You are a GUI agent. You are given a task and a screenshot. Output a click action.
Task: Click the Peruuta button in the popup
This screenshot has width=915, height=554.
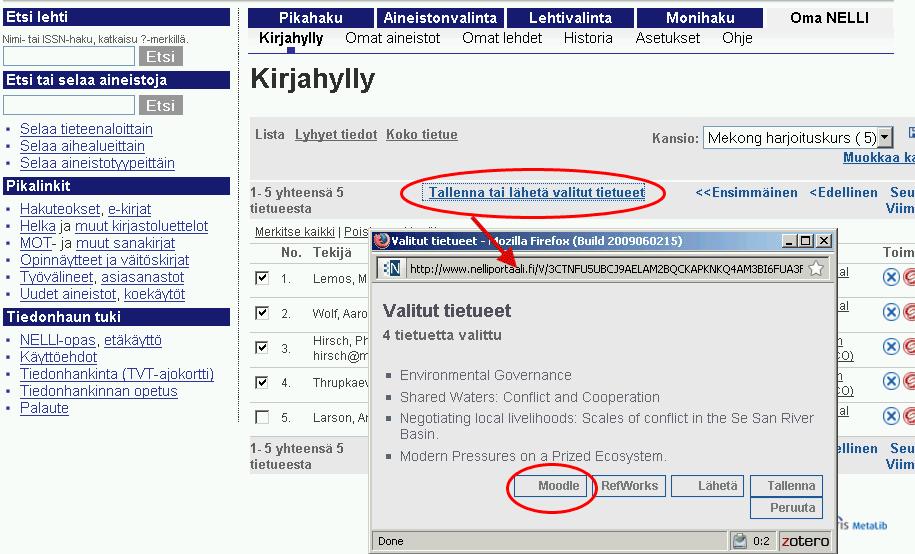point(787,508)
